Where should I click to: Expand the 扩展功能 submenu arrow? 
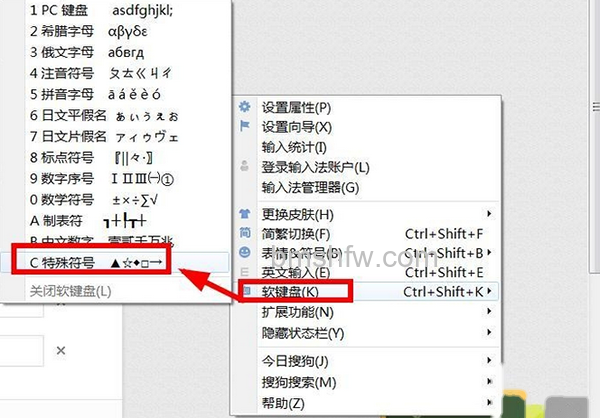[489, 312]
